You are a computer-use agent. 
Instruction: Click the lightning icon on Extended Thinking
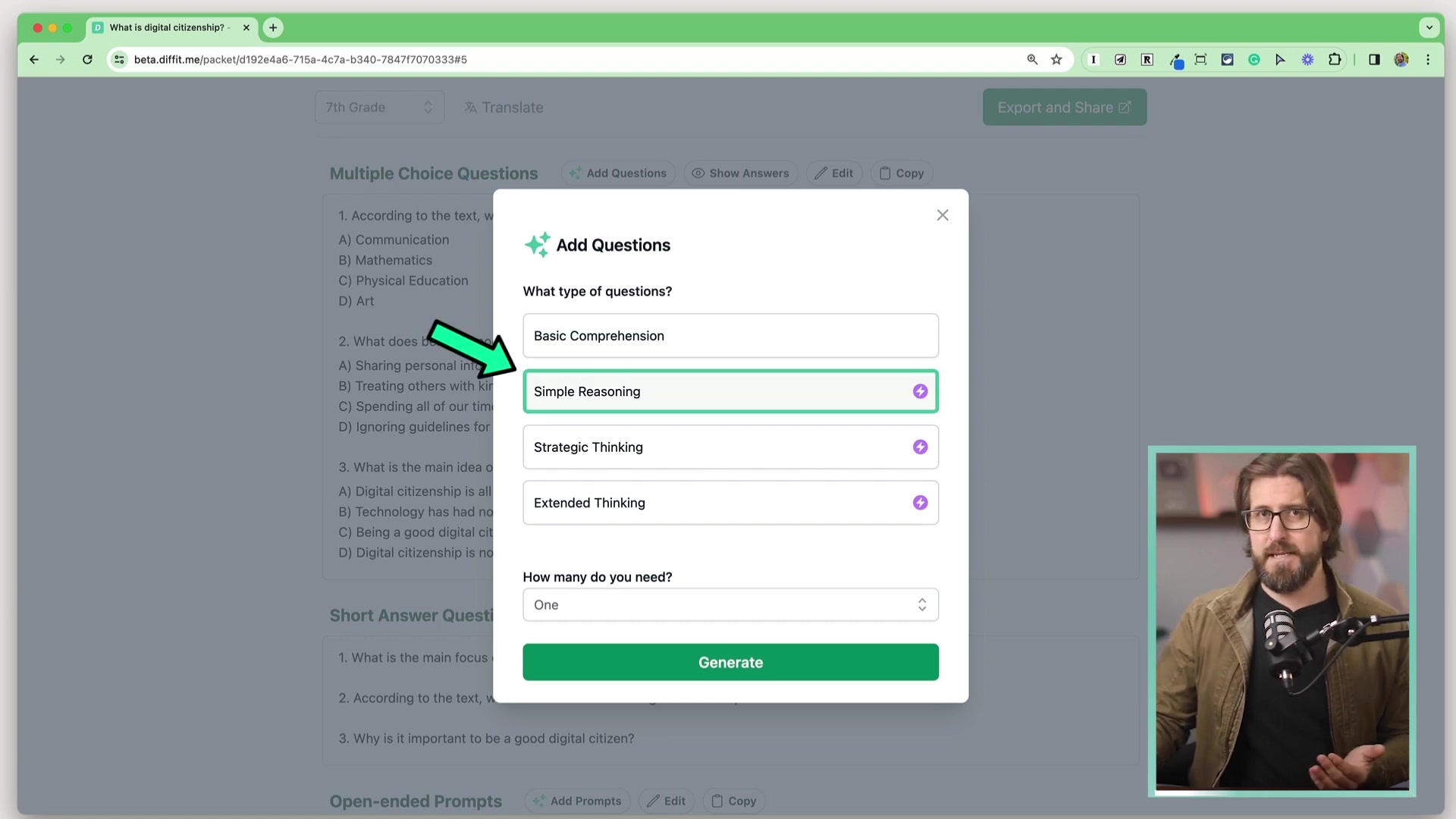tap(920, 503)
